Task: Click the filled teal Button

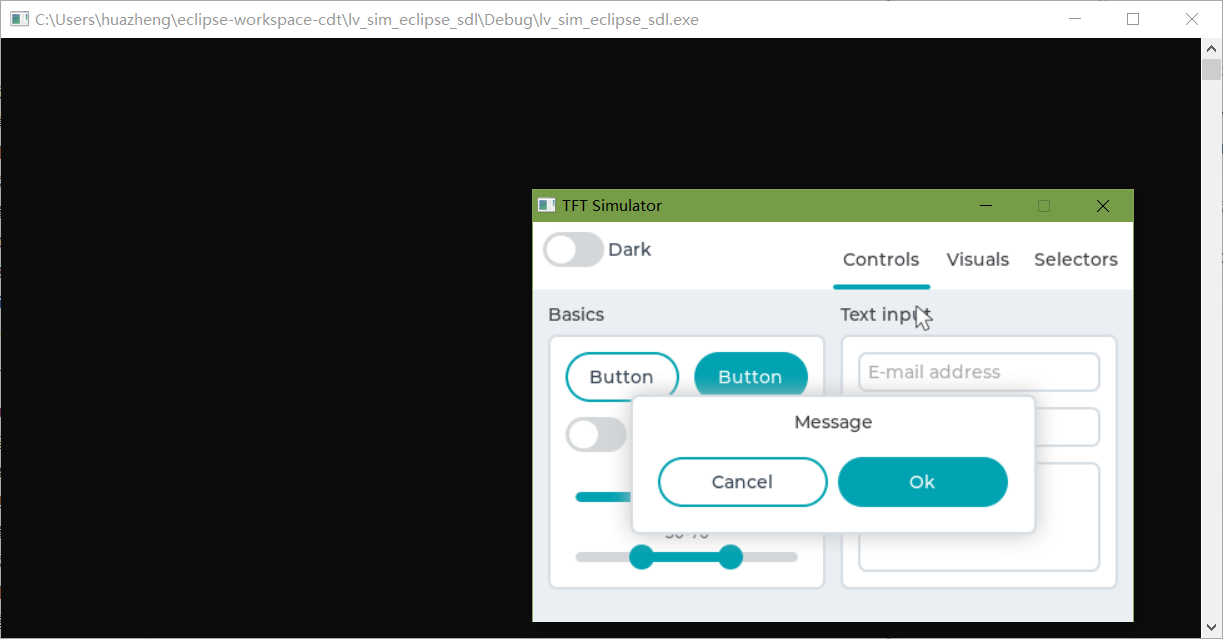Action: pyautogui.click(x=751, y=376)
